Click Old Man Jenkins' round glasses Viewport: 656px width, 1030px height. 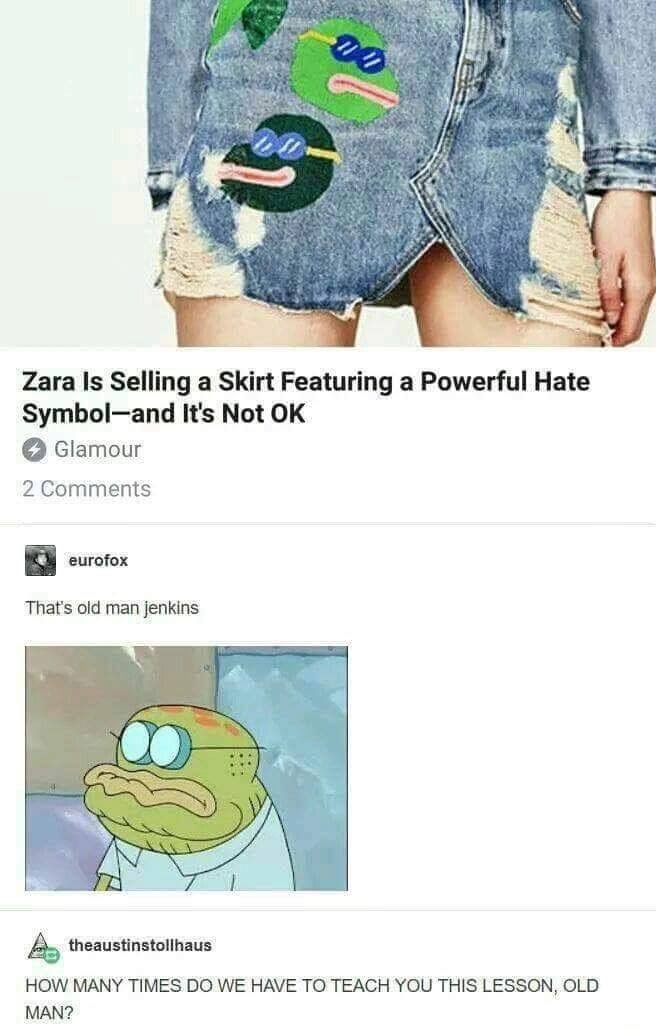156,745
